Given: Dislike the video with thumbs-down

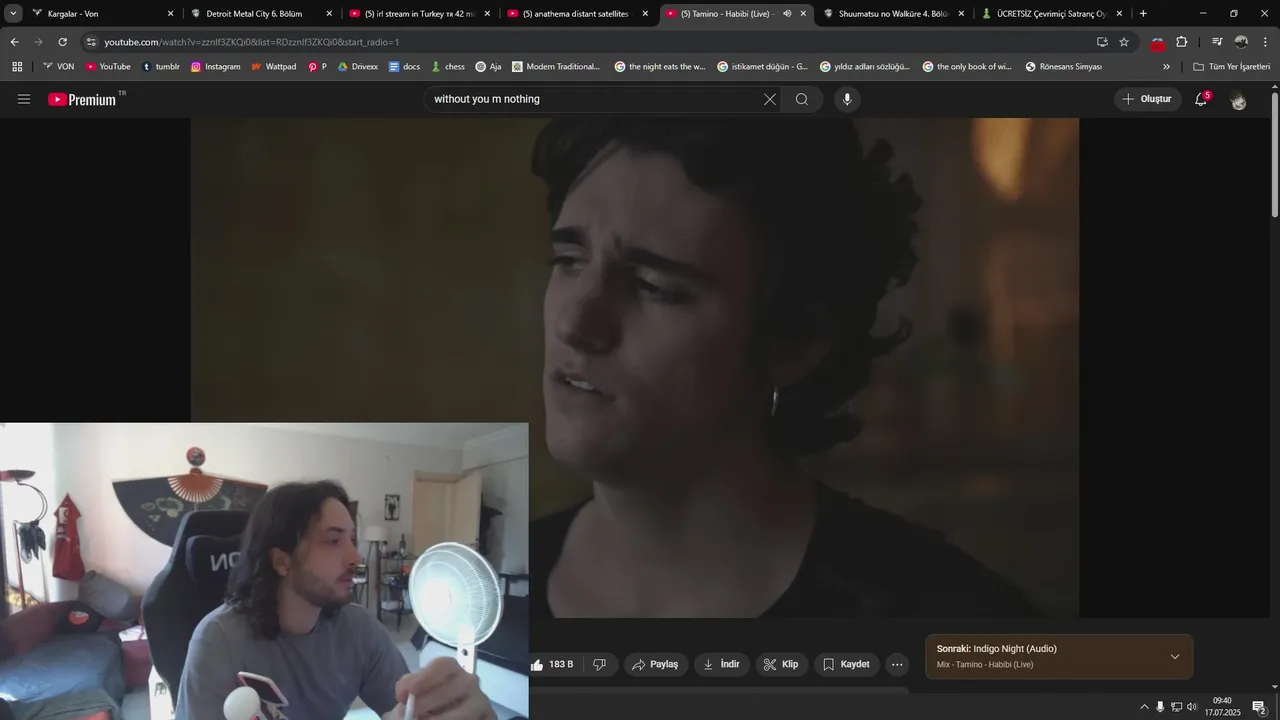Looking at the screenshot, I should point(600,664).
